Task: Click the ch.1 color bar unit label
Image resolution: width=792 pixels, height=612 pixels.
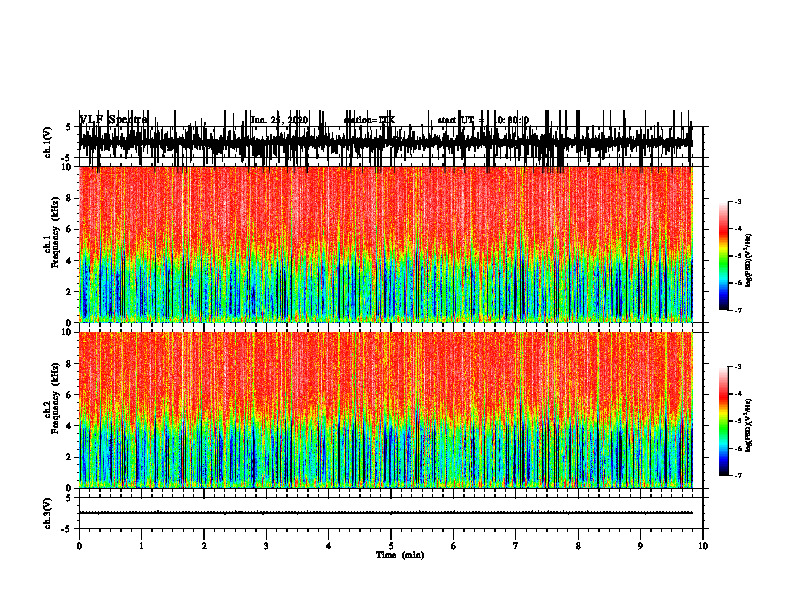Action: click(748, 261)
